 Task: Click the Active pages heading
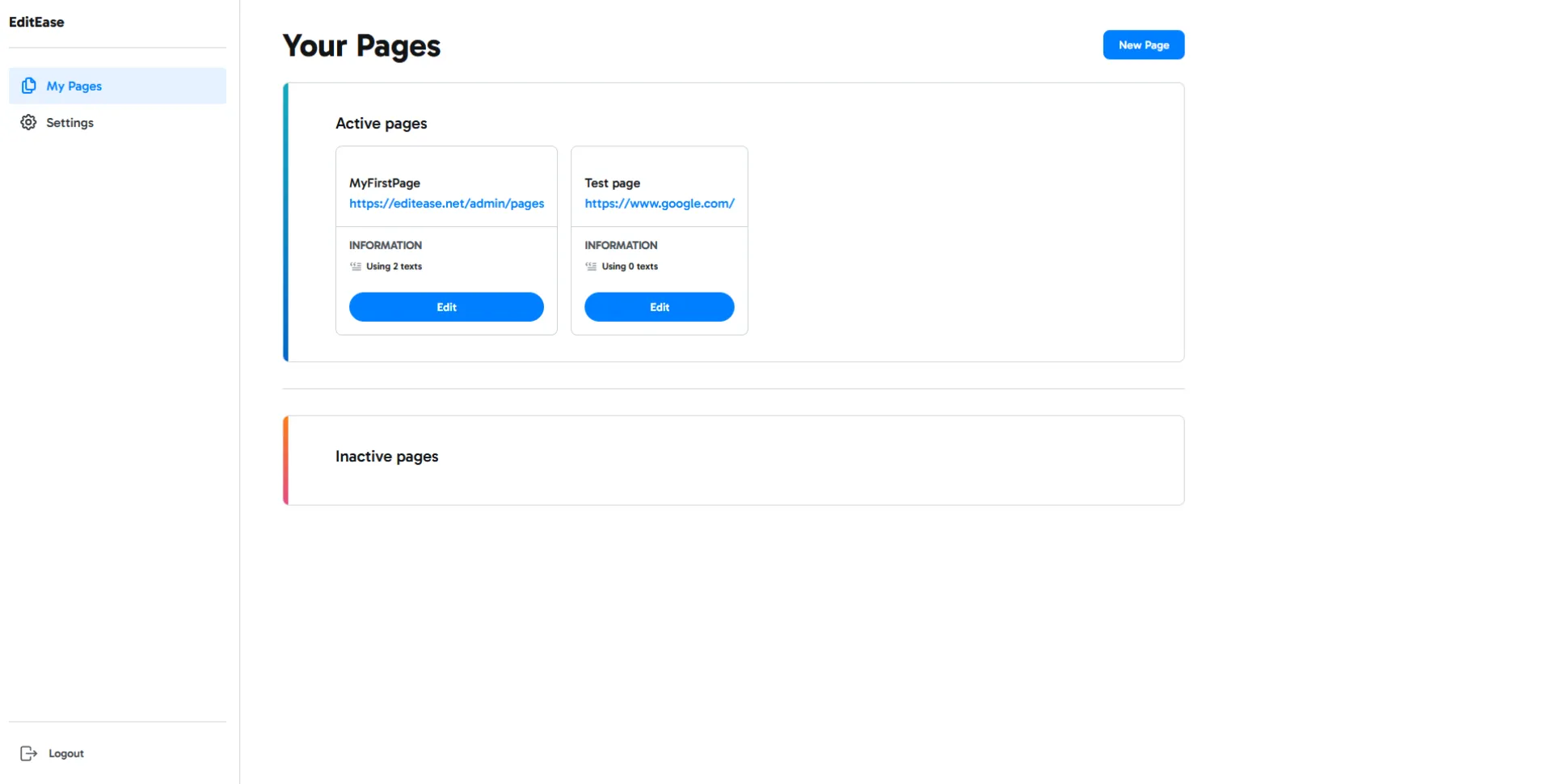(x=381, y=123)
